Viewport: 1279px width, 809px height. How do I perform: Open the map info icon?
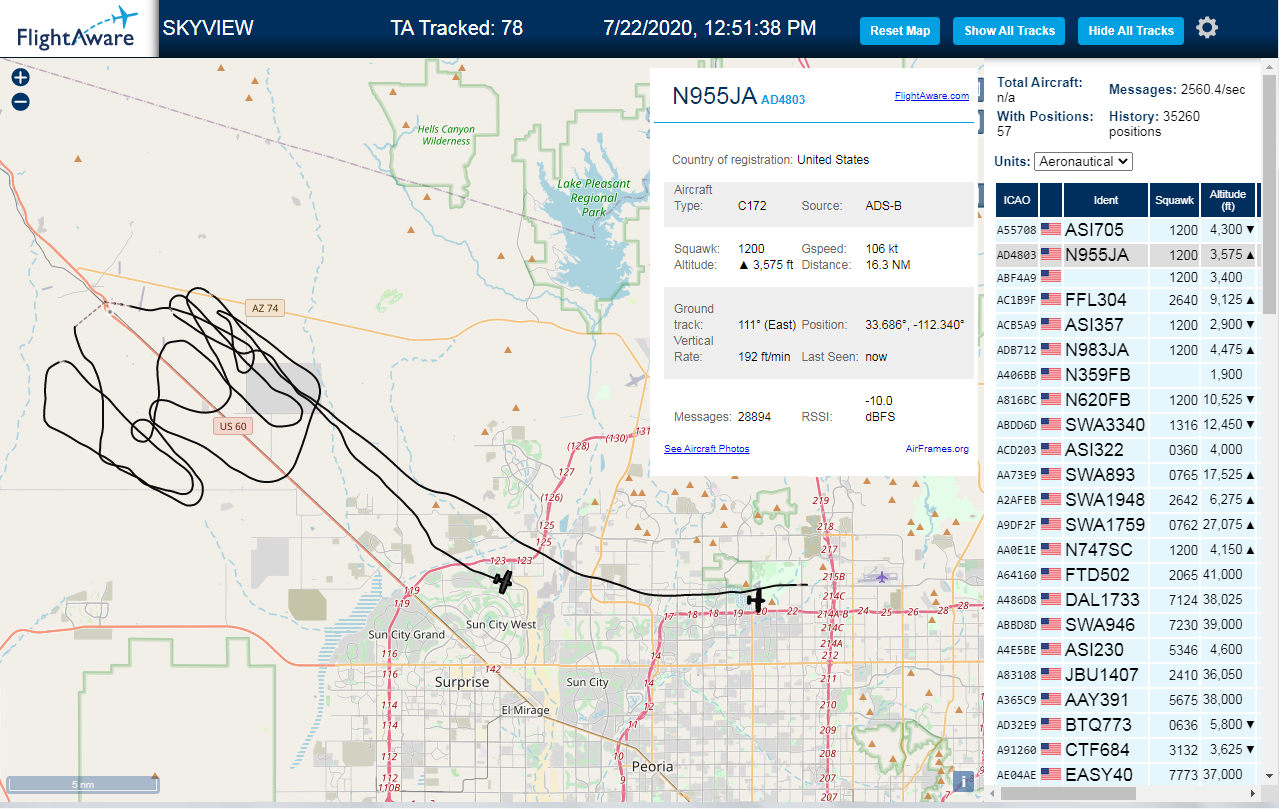(x=963, y=781)
